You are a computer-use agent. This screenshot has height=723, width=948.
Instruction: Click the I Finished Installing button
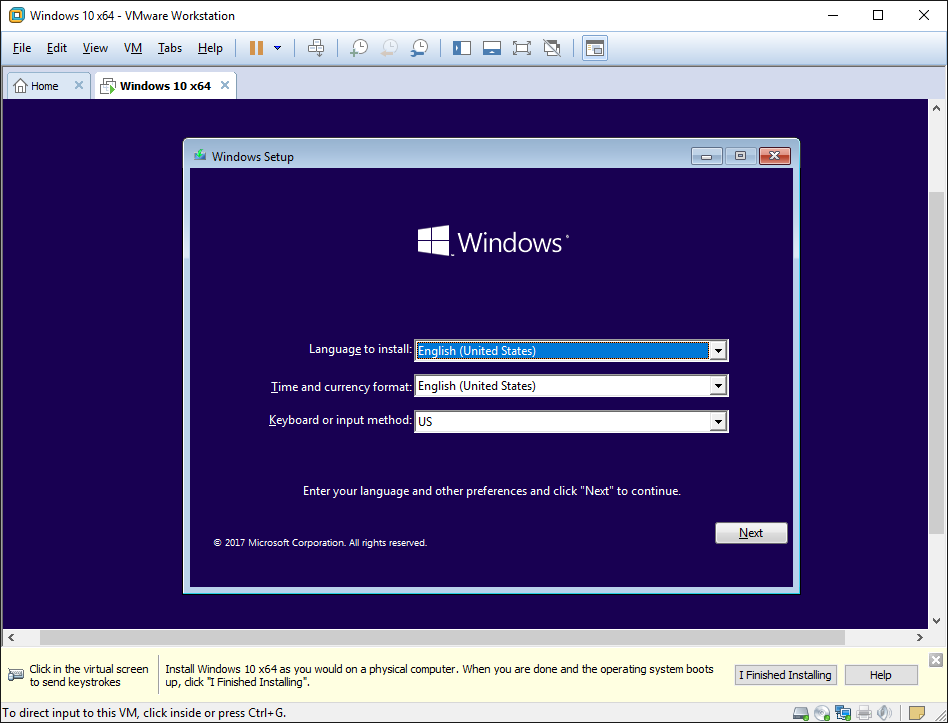tap(785, 675)
